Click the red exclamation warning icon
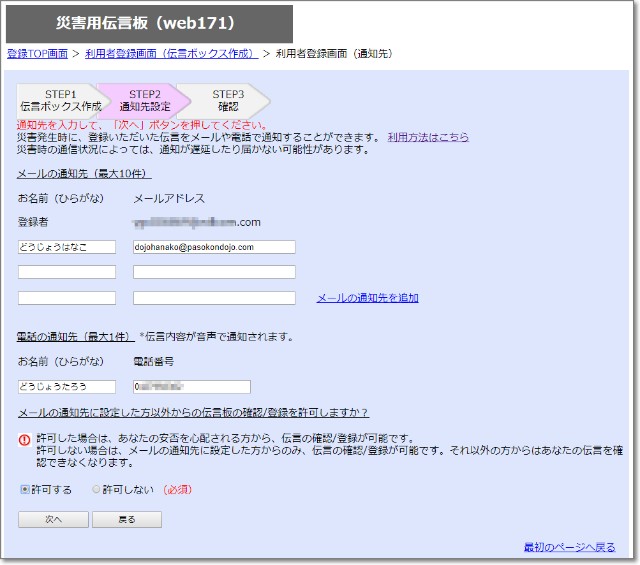Viewport: 640px width, 565px height. pyautogui.click(x=24, y=439)
